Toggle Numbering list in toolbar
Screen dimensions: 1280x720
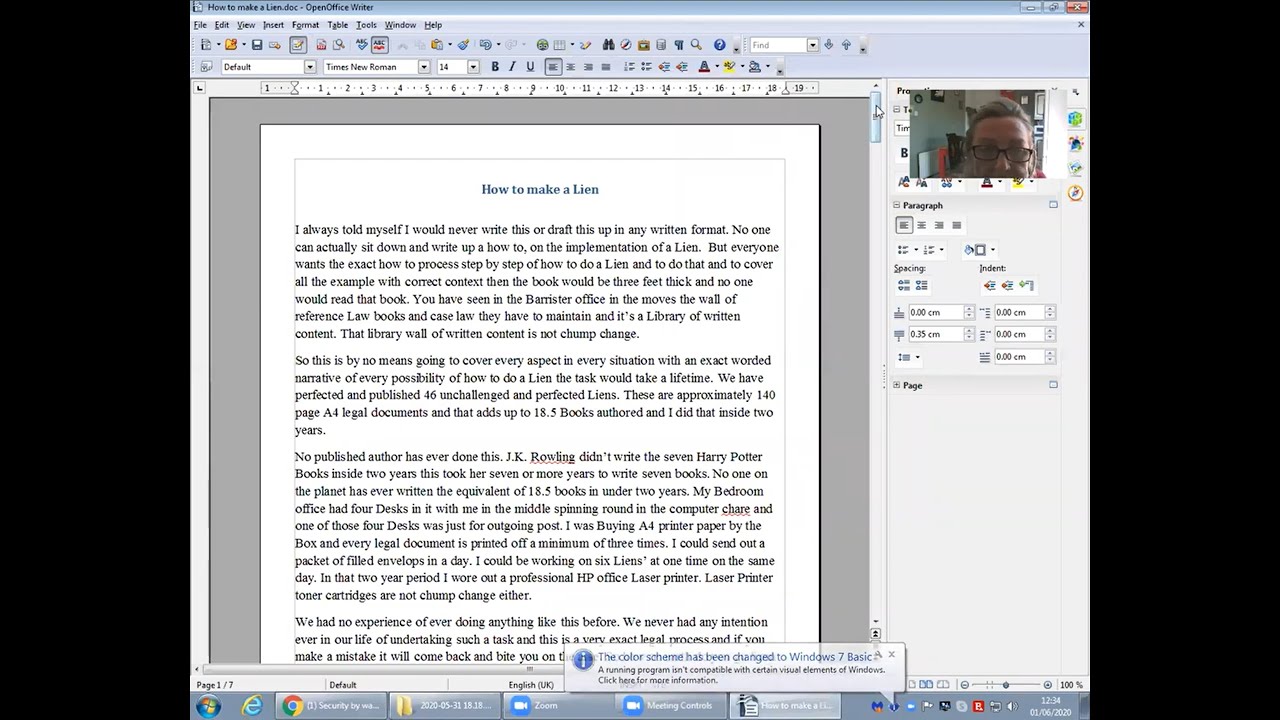point(629,67)
